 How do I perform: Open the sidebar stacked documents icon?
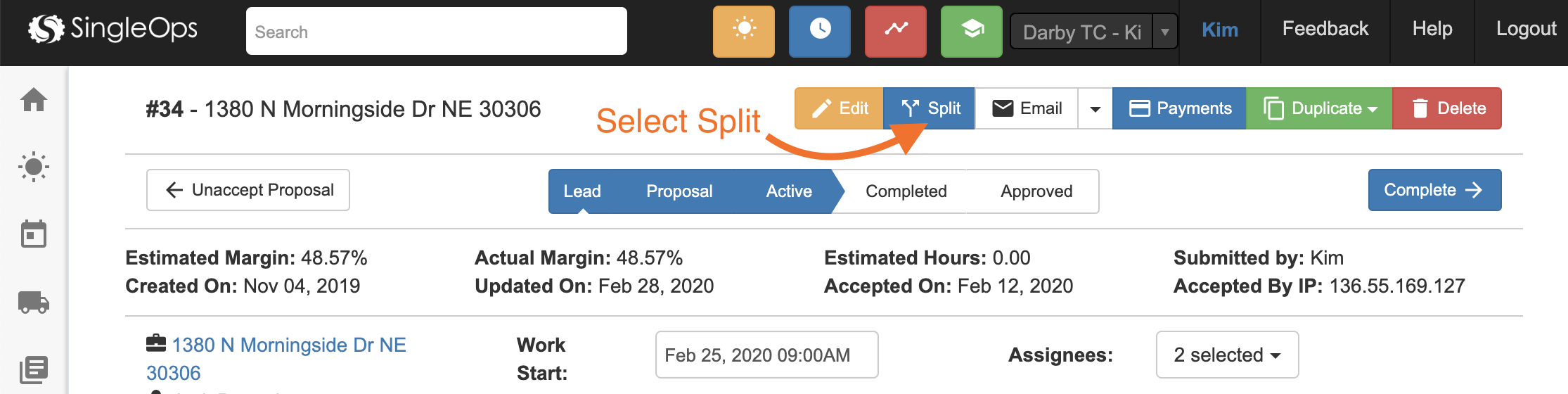pos(34,369)
